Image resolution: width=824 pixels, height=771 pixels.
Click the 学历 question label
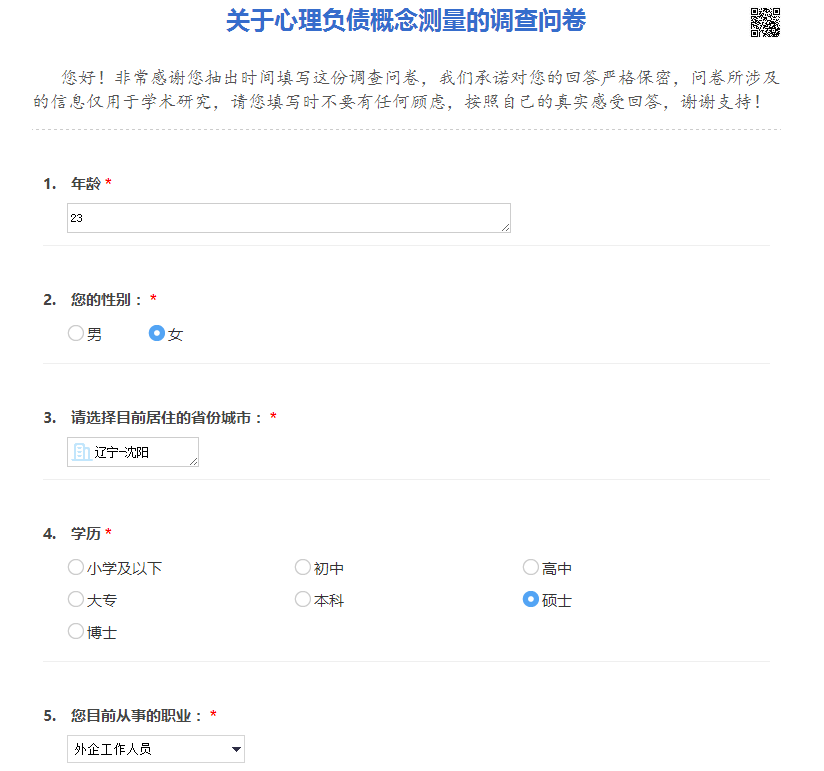(85, 534)
